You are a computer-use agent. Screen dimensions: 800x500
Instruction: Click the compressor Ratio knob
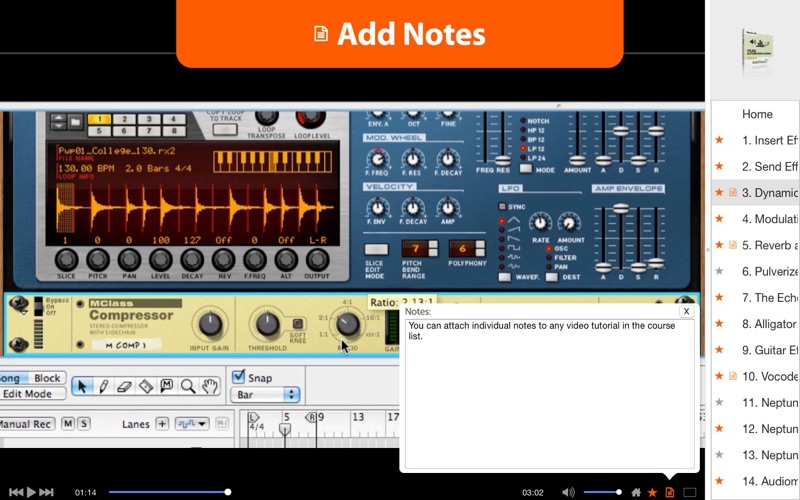(347, 324)
